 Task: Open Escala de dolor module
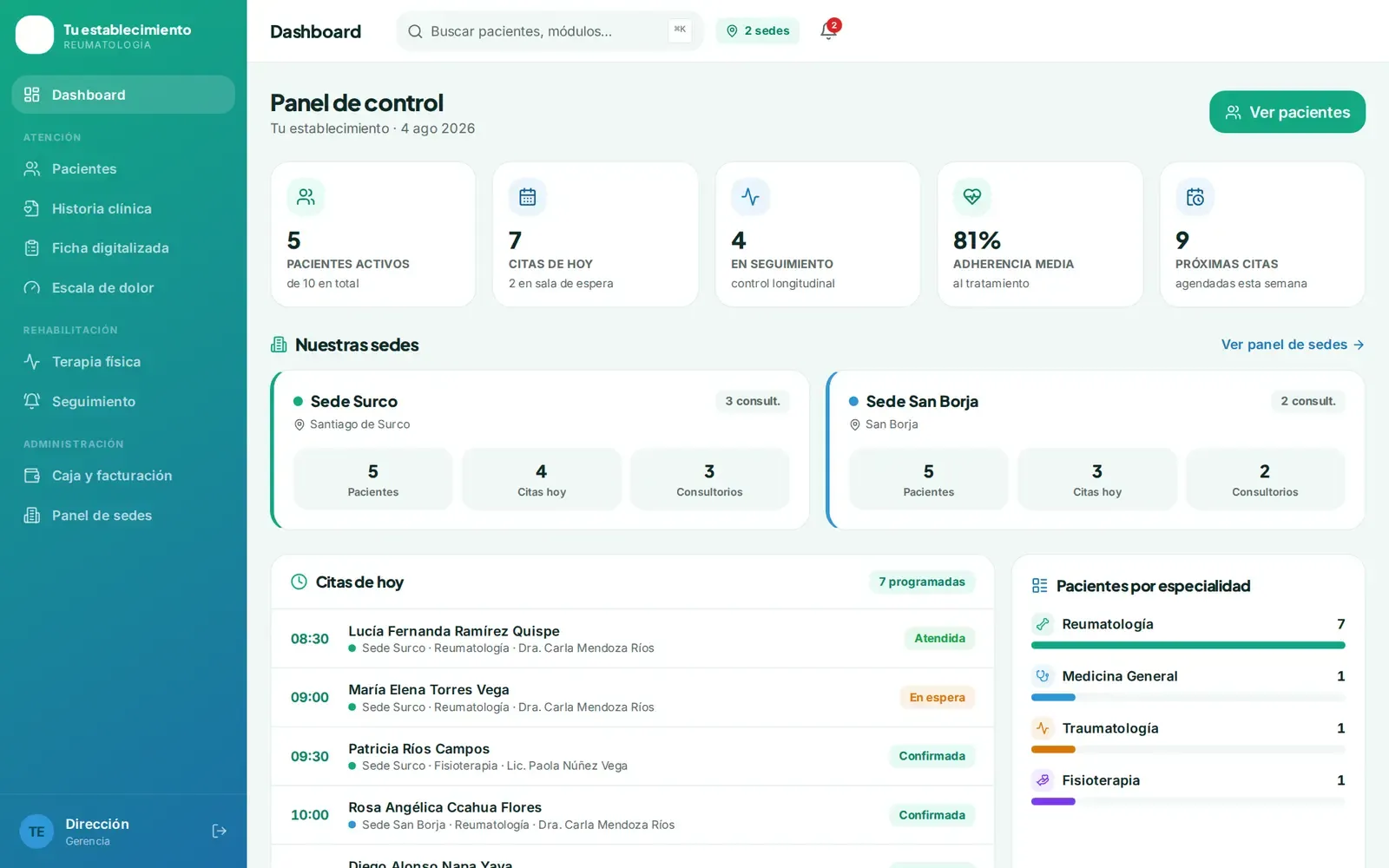pos(123,287)
